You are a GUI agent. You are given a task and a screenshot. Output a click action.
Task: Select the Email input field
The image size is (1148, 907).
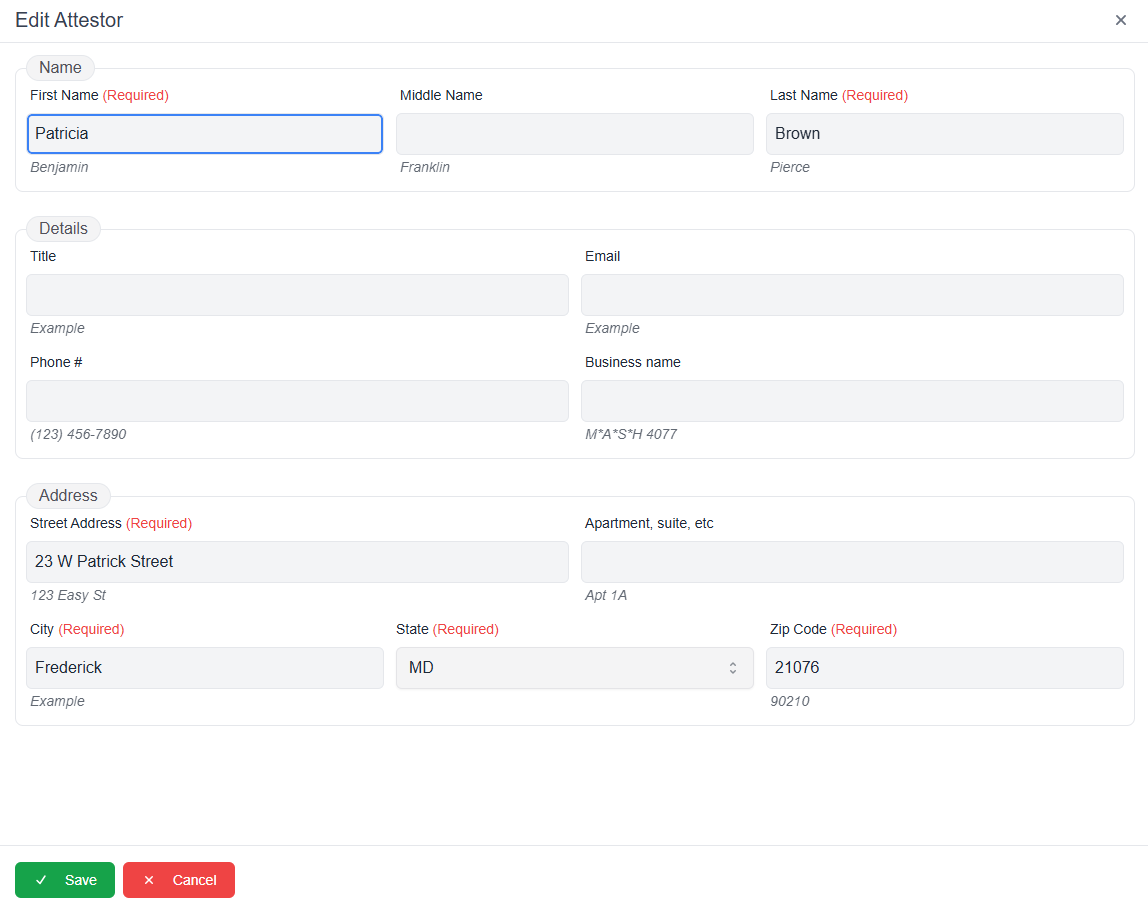pos(852,295)
